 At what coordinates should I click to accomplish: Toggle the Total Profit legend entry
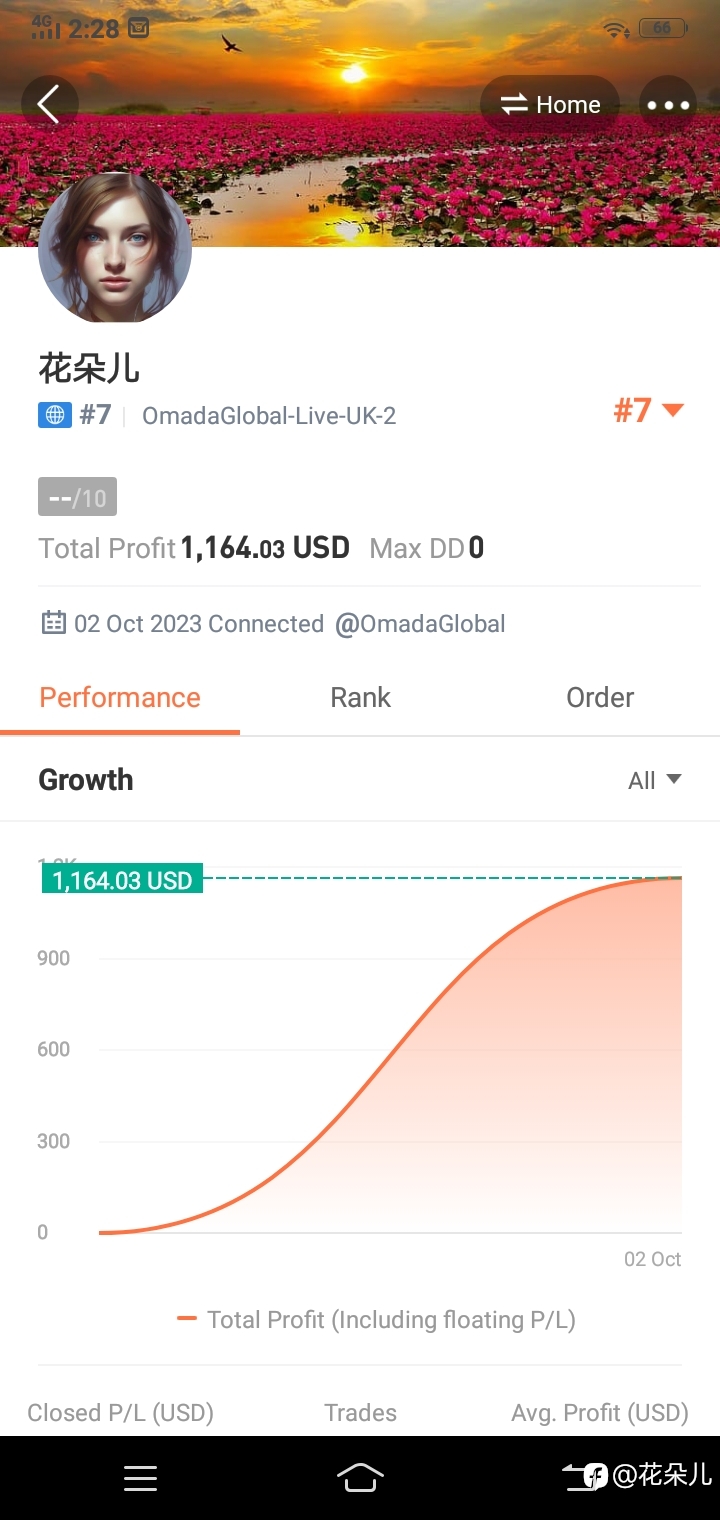point(376,1320)
